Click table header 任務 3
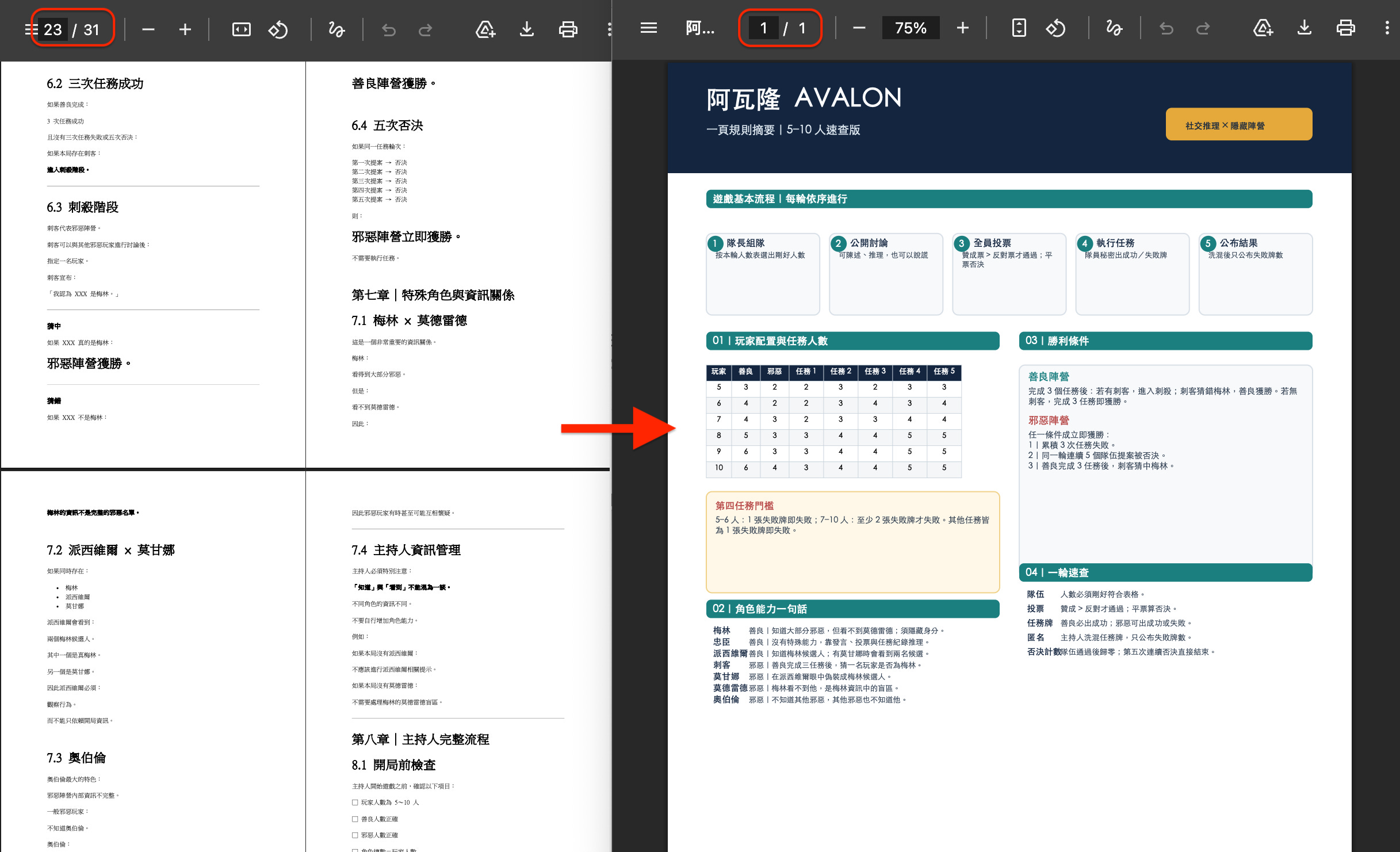 875,372
